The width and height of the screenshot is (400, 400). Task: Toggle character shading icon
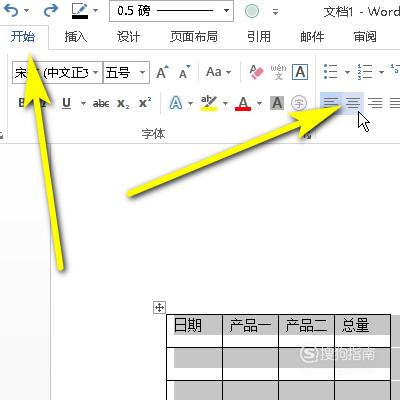[277, 103]
